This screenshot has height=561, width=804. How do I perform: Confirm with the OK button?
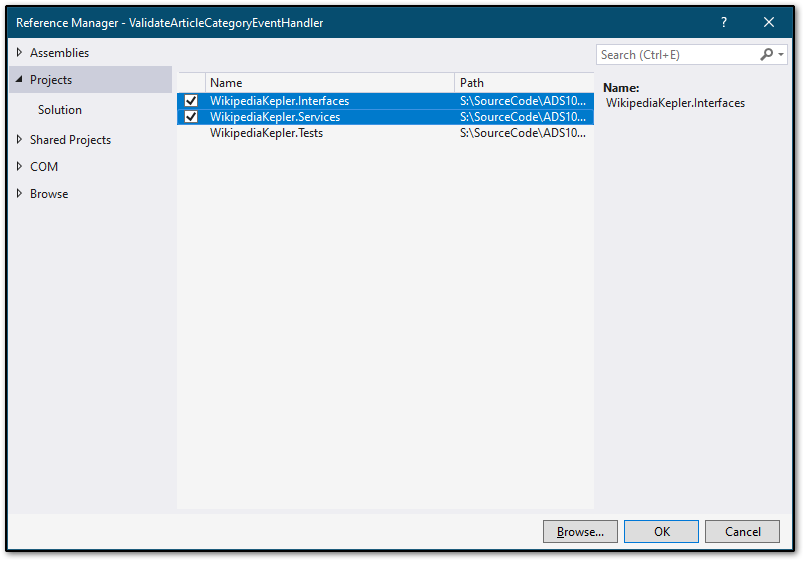661,532
